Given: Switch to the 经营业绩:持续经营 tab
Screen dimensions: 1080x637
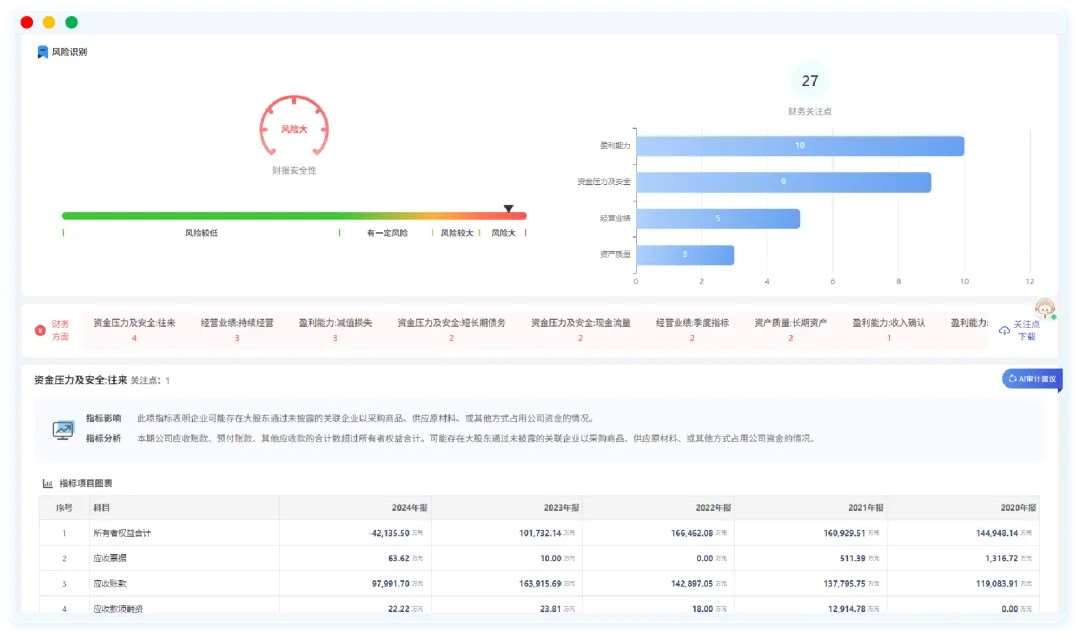Looking at the screenshot, I should (x=237, y=330).
